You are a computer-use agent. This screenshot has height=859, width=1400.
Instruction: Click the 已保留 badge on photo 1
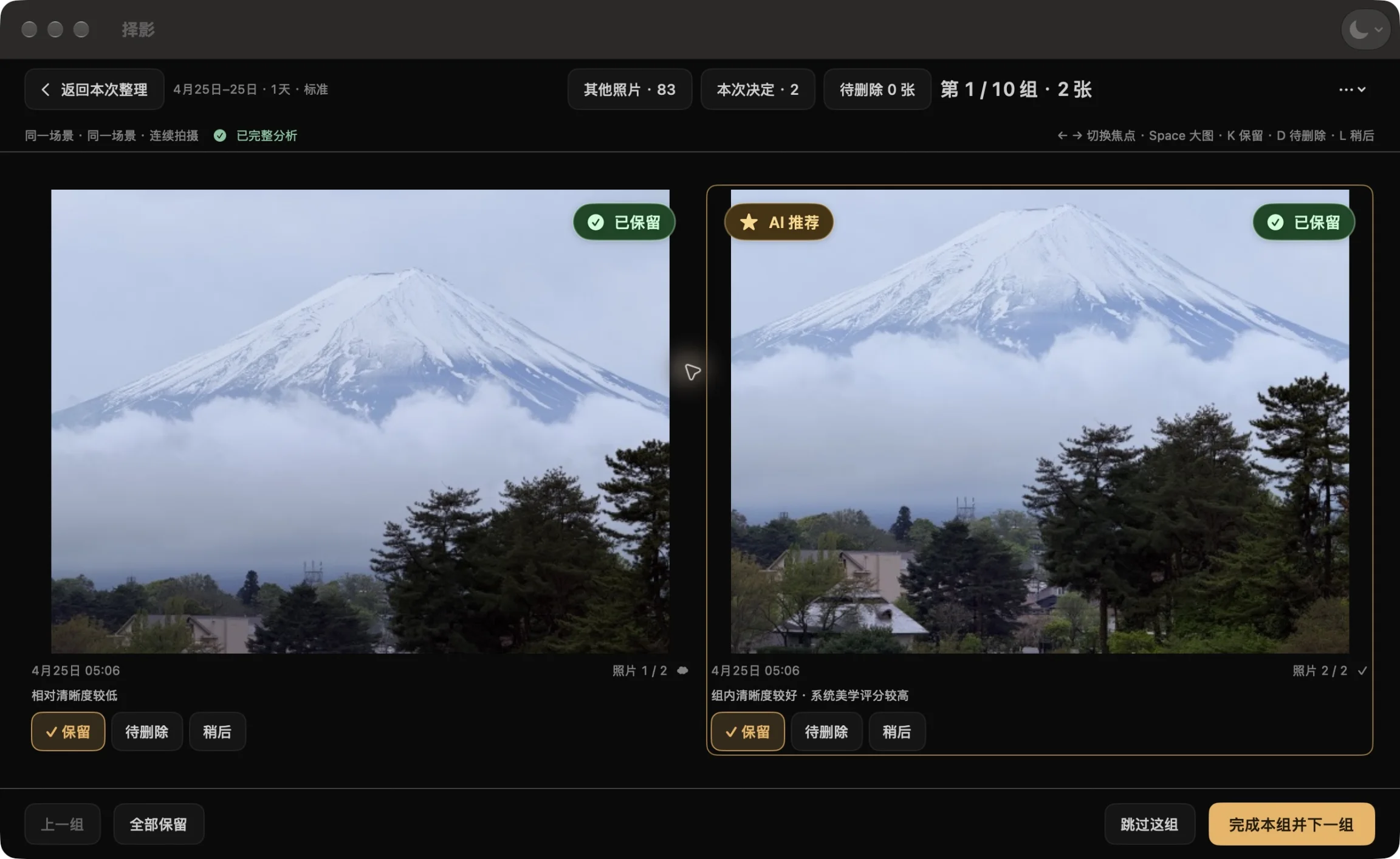[x=624, y=222]
